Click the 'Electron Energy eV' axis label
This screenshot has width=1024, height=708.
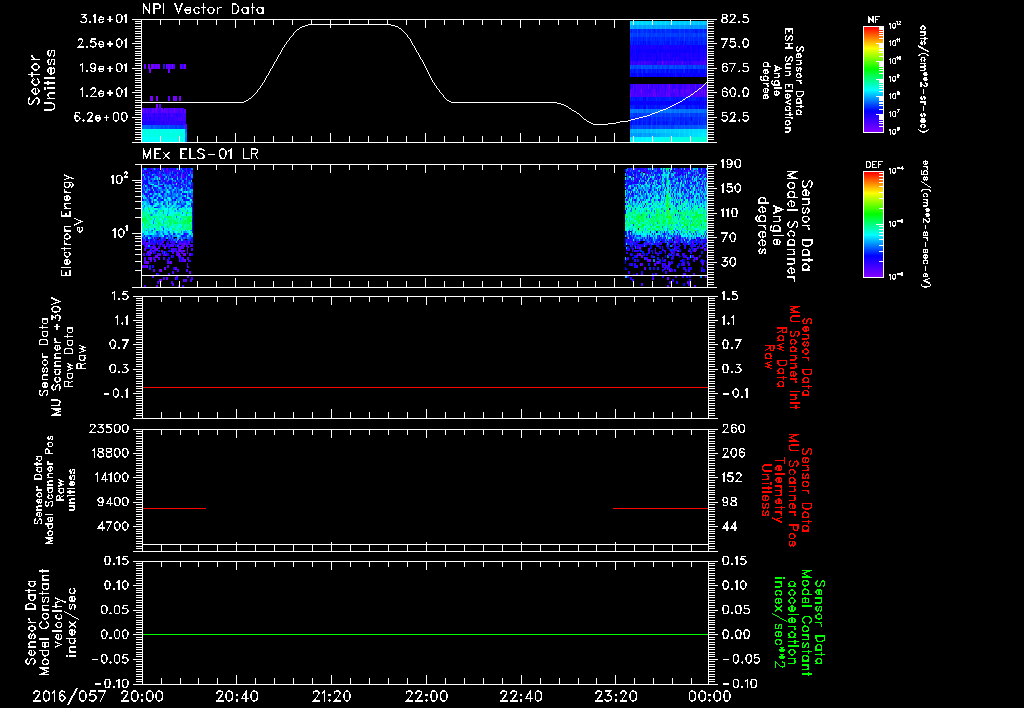[73, 225]
